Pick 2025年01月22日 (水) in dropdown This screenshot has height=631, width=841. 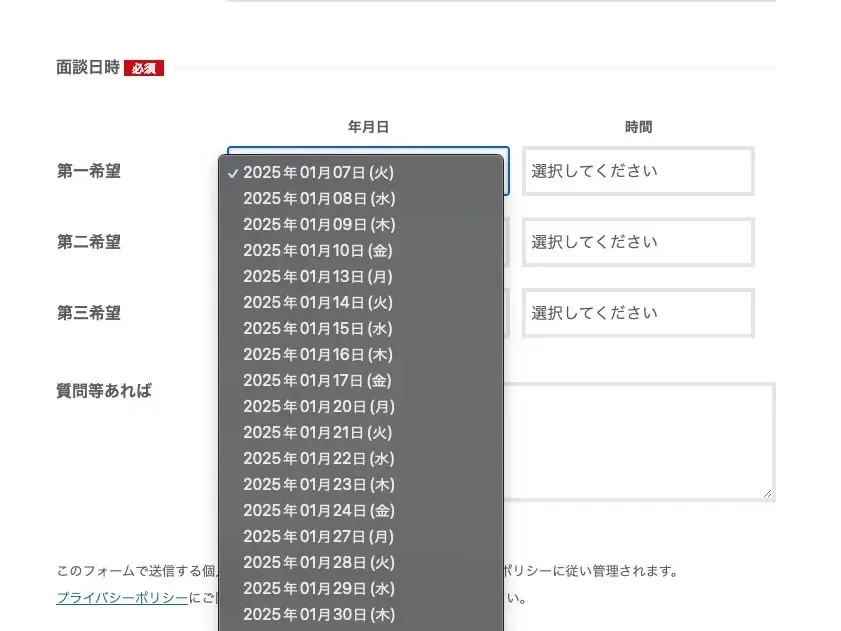pos(361,459)
